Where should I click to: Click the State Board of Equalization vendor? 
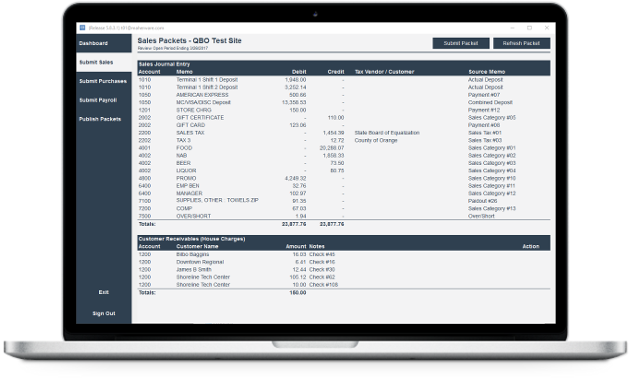(387, 133)
